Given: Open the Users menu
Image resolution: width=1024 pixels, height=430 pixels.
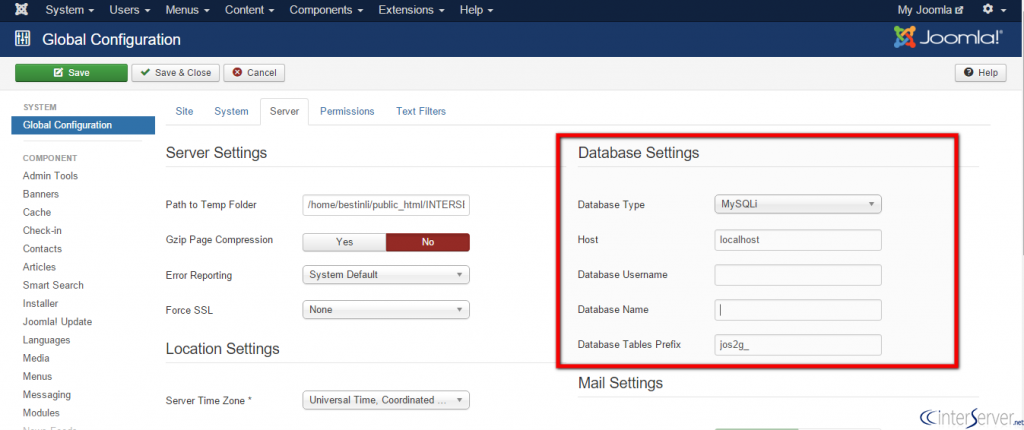Looking at the screenshot, I should (130, 10).
